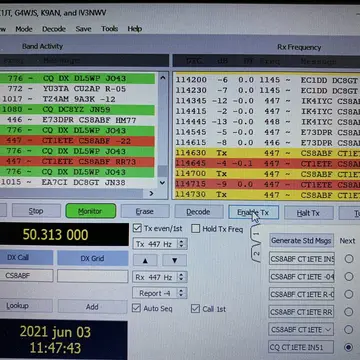Select Rx Frequency row at 114200
This screenshot has width=360, height=360.
click(267, 80)
